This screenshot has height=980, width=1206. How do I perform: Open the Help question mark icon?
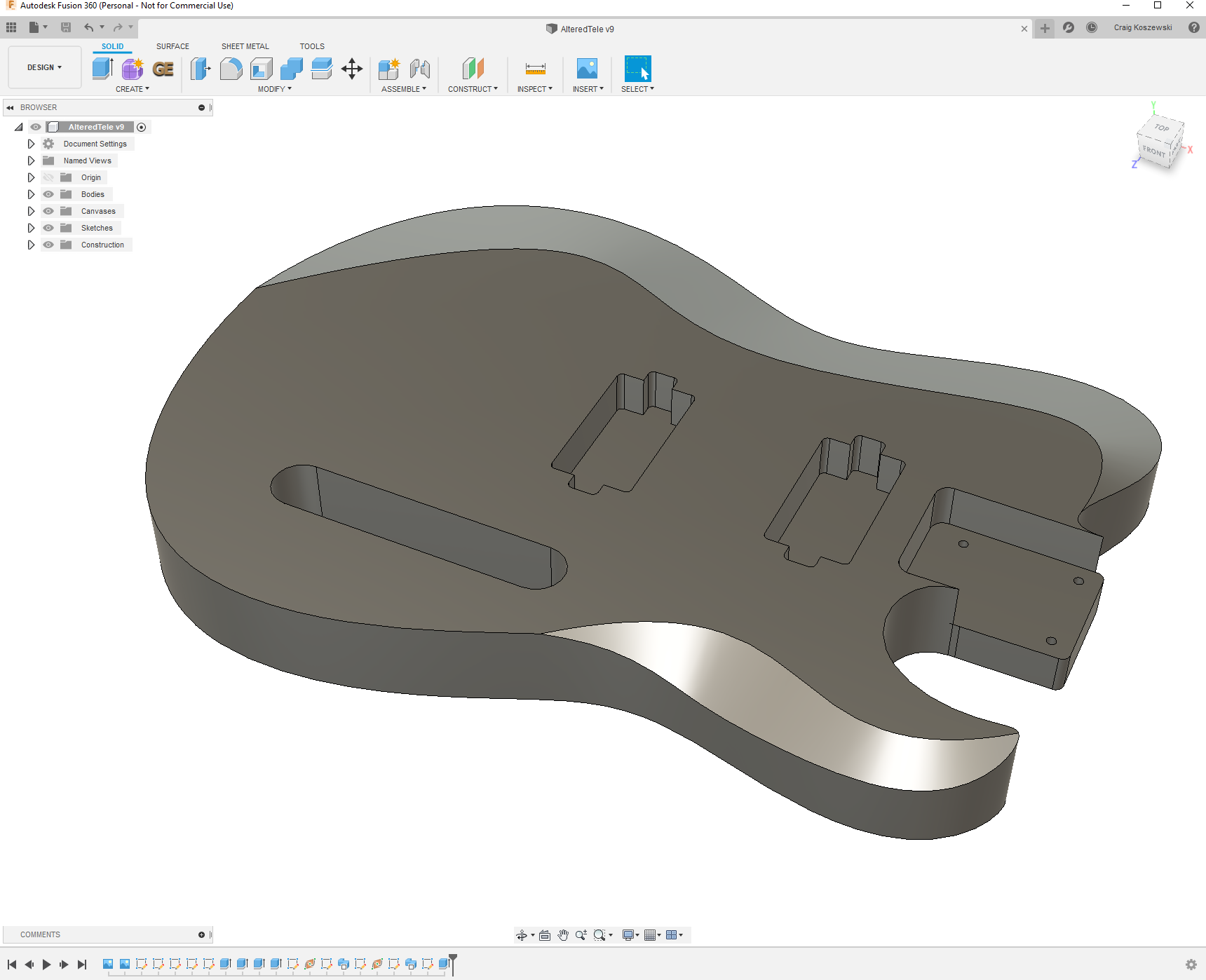(1194, 27)
